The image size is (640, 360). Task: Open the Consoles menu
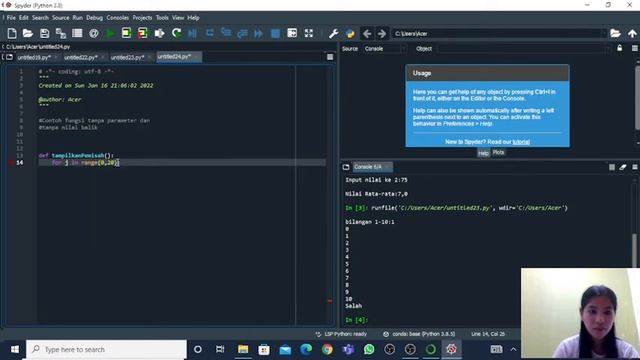click(x=118, y=18)
